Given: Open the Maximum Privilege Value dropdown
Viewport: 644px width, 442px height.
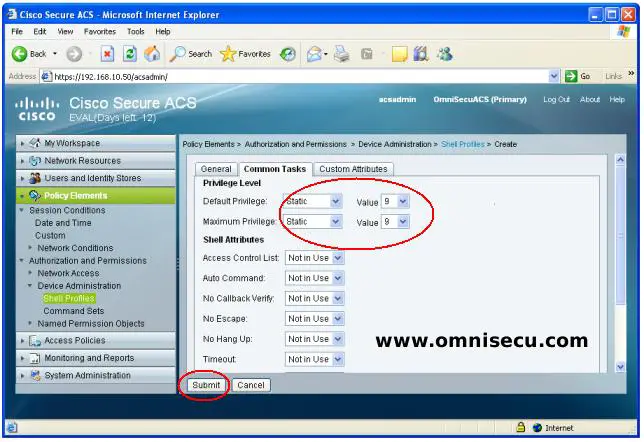Looking at the screenshot, I should tap(395, 221).
